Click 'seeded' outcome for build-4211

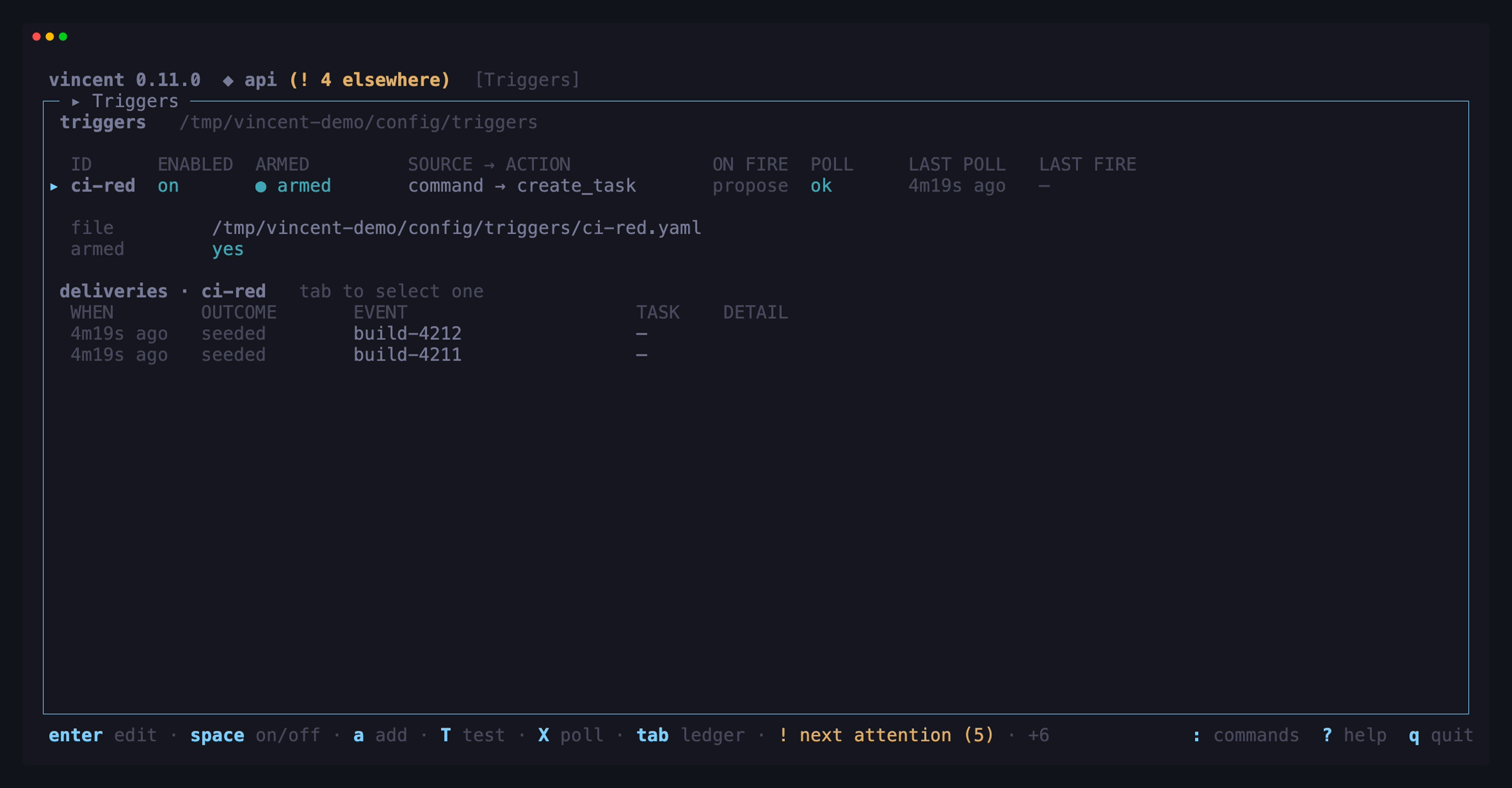click(233, 355)
